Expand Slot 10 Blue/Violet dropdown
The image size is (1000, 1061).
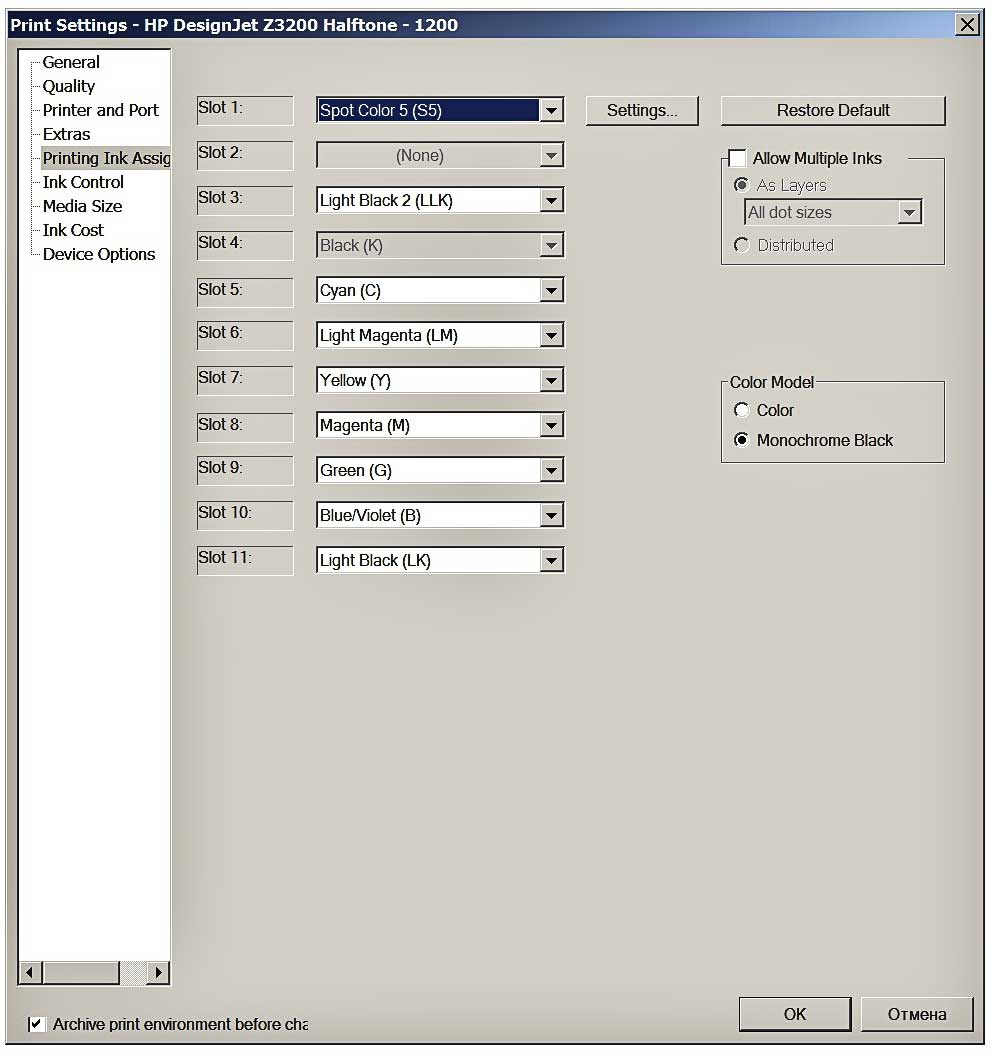pos(440,516)
